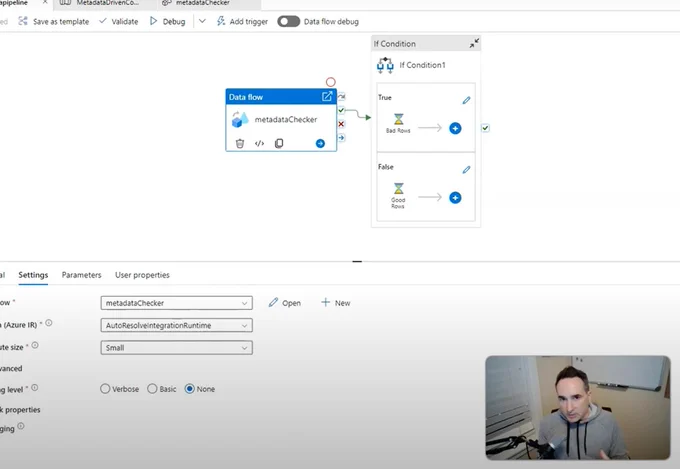Edit the False branch with pencil icon
Image resolution: width=680 pixels, height=469 pixels.
[x=466, y=170]
